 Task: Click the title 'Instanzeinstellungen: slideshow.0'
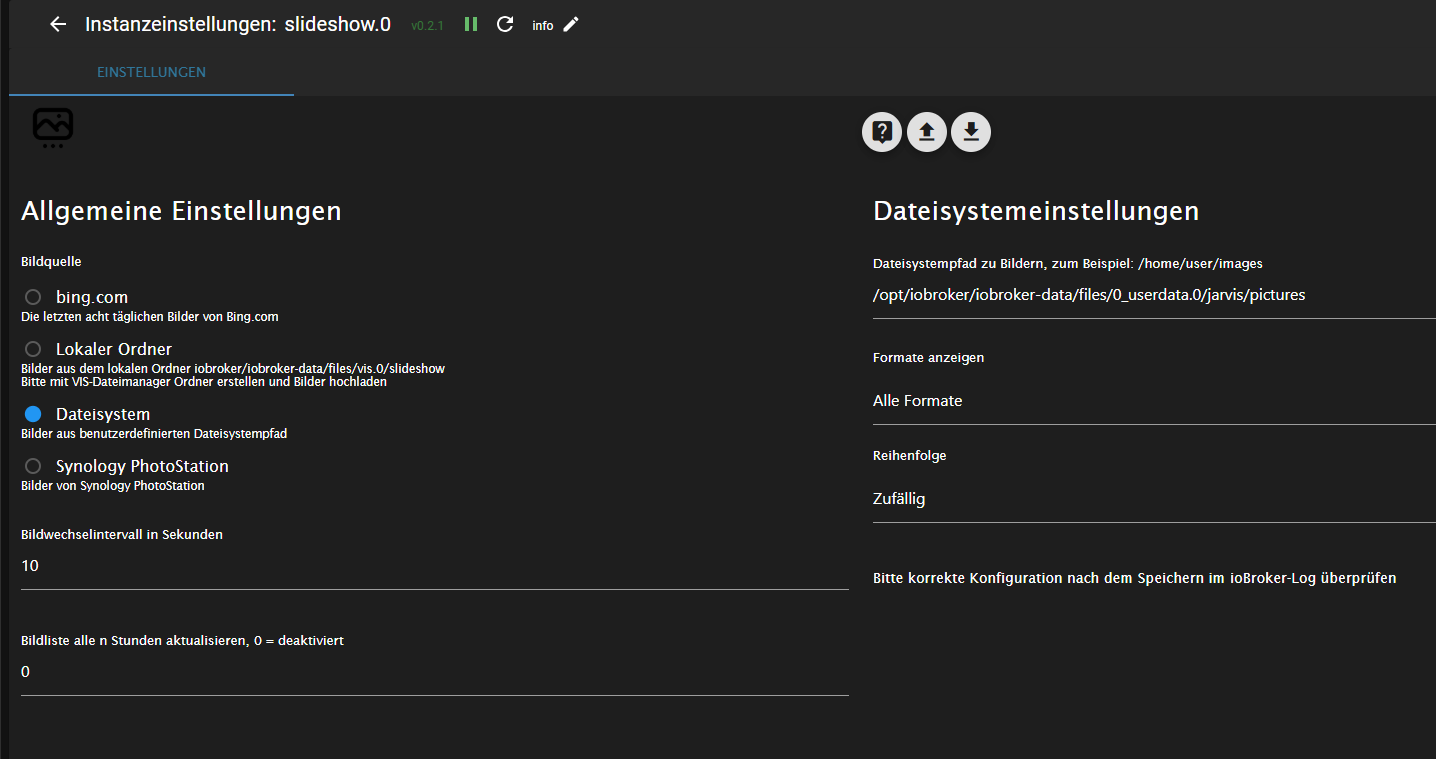tap(238, 25)
